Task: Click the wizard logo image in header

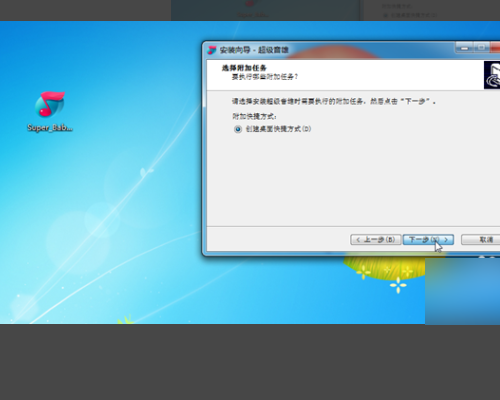Action: pyautogui.click(x=492, y=75)
